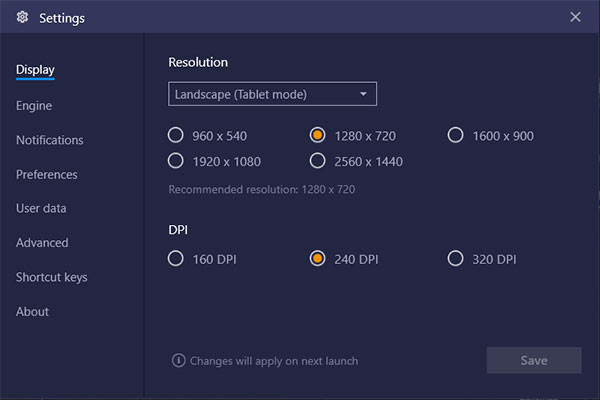Viewport: 600px width, 400px height.
Task: Click the Save button
Action: pyautogui.click(x=534, y=360)
